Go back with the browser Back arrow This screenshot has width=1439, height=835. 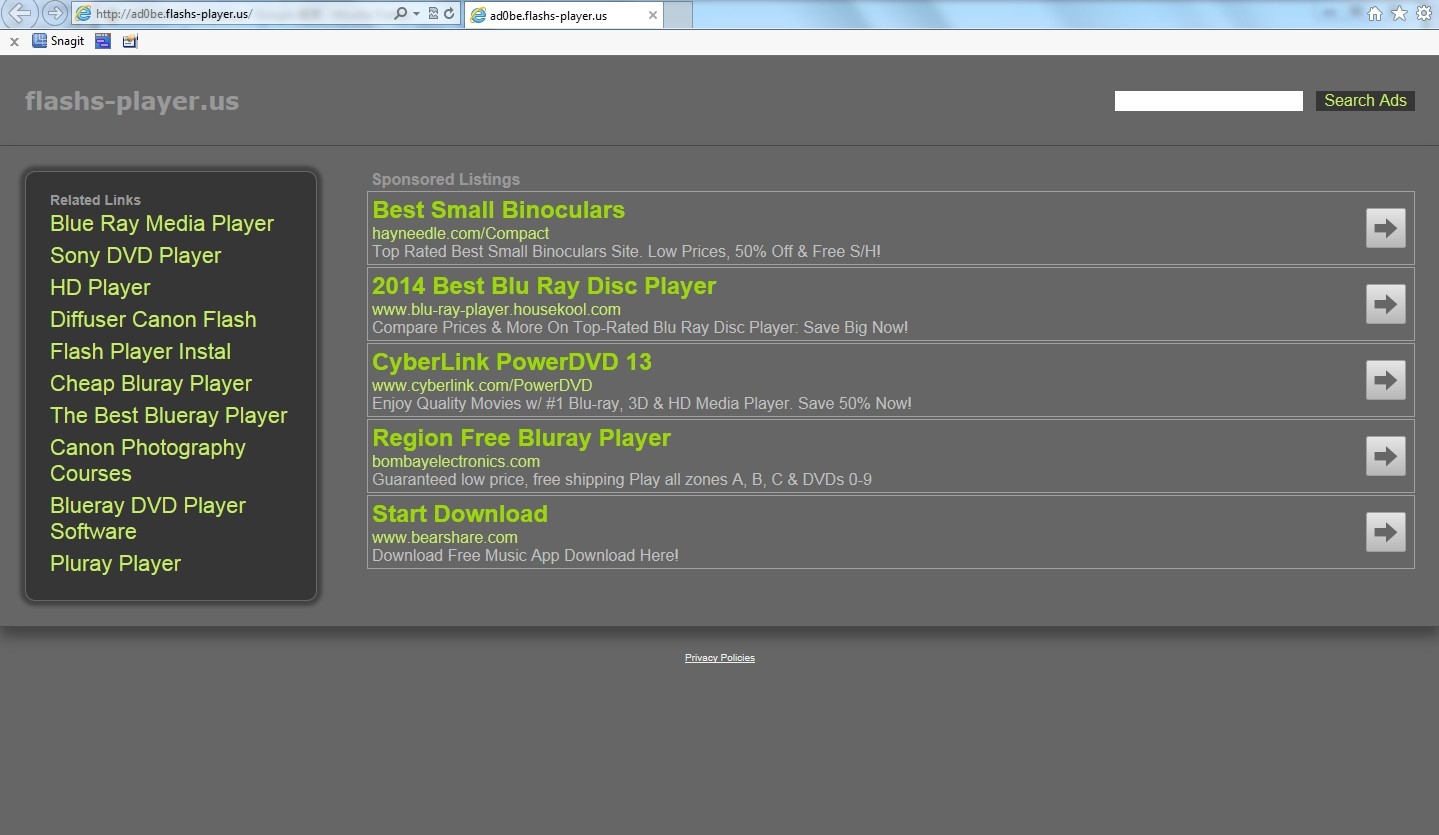tap(20, 13)
